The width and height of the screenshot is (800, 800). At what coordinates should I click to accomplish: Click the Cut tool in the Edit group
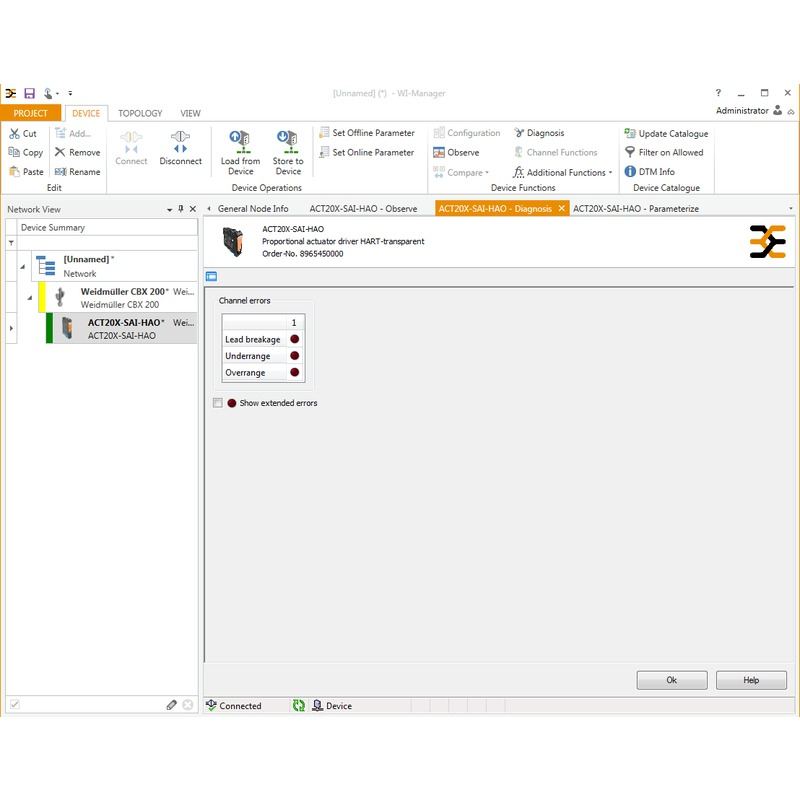tap(23, 134)
